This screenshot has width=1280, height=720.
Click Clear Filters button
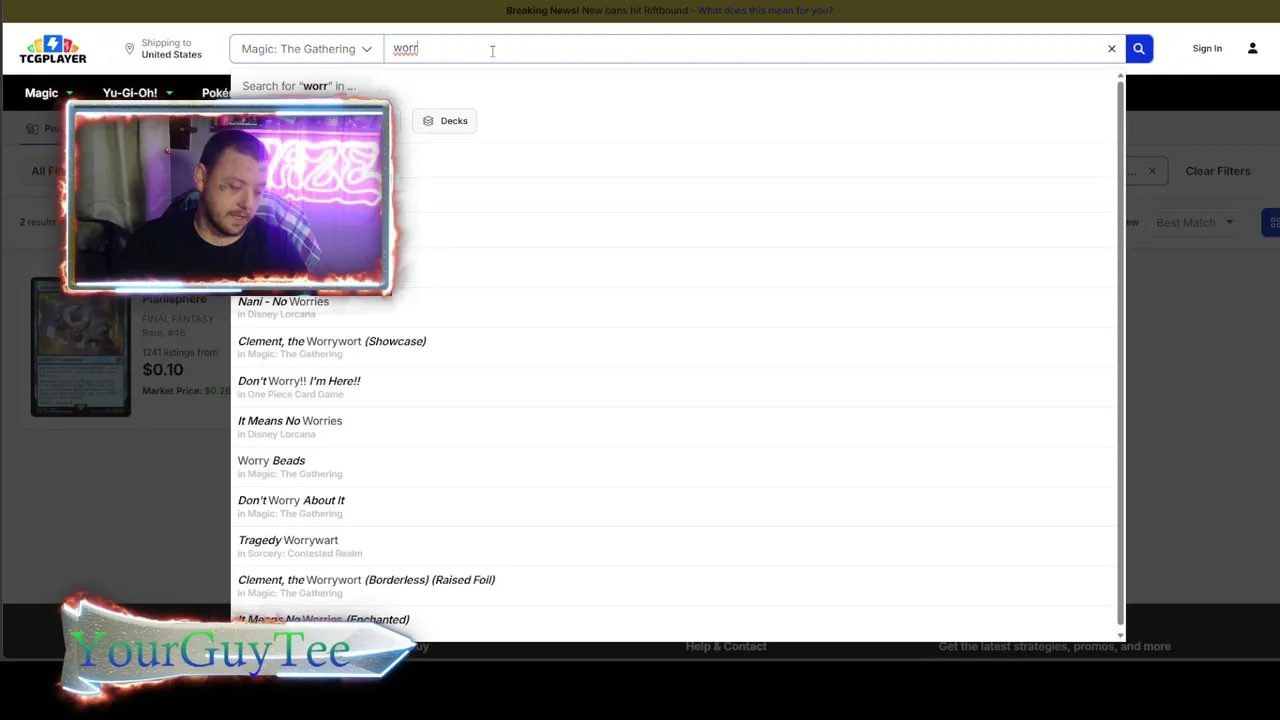(1217, 171)
